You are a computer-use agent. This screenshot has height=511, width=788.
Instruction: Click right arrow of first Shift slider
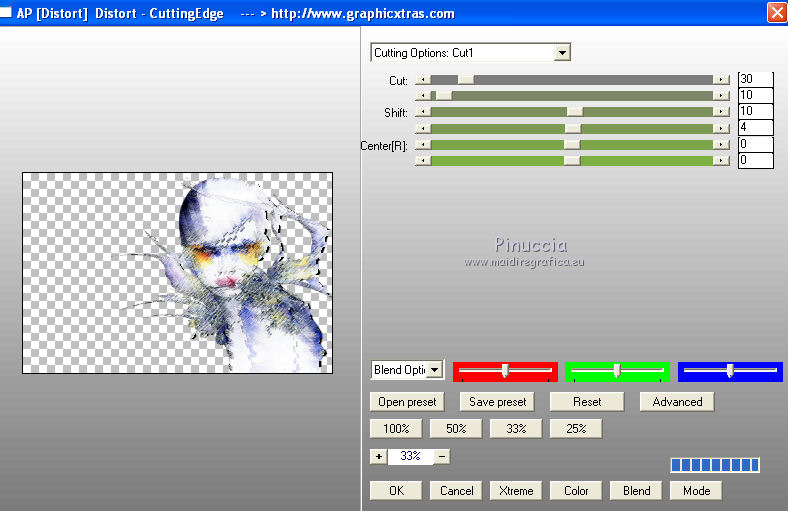click(721, 112)
